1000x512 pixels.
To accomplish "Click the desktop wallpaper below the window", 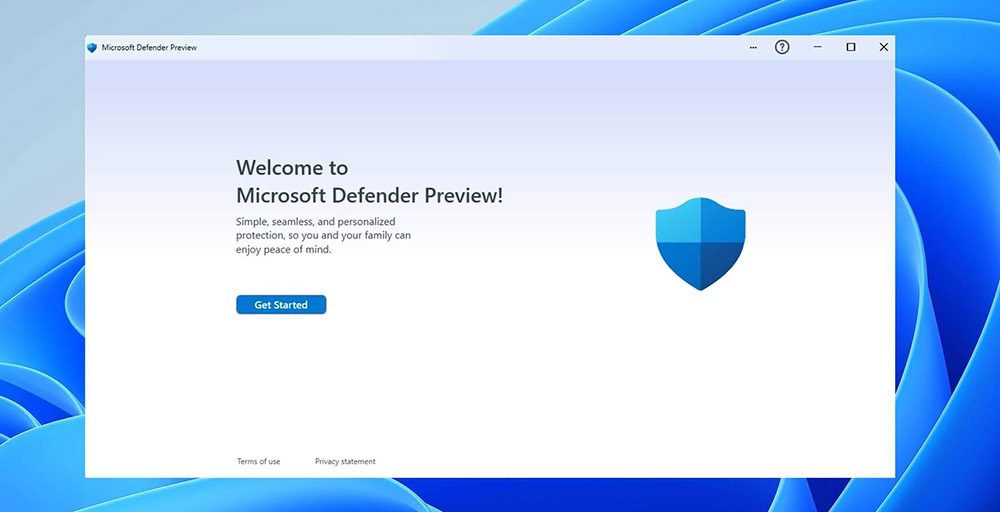I will pos(500,495).
